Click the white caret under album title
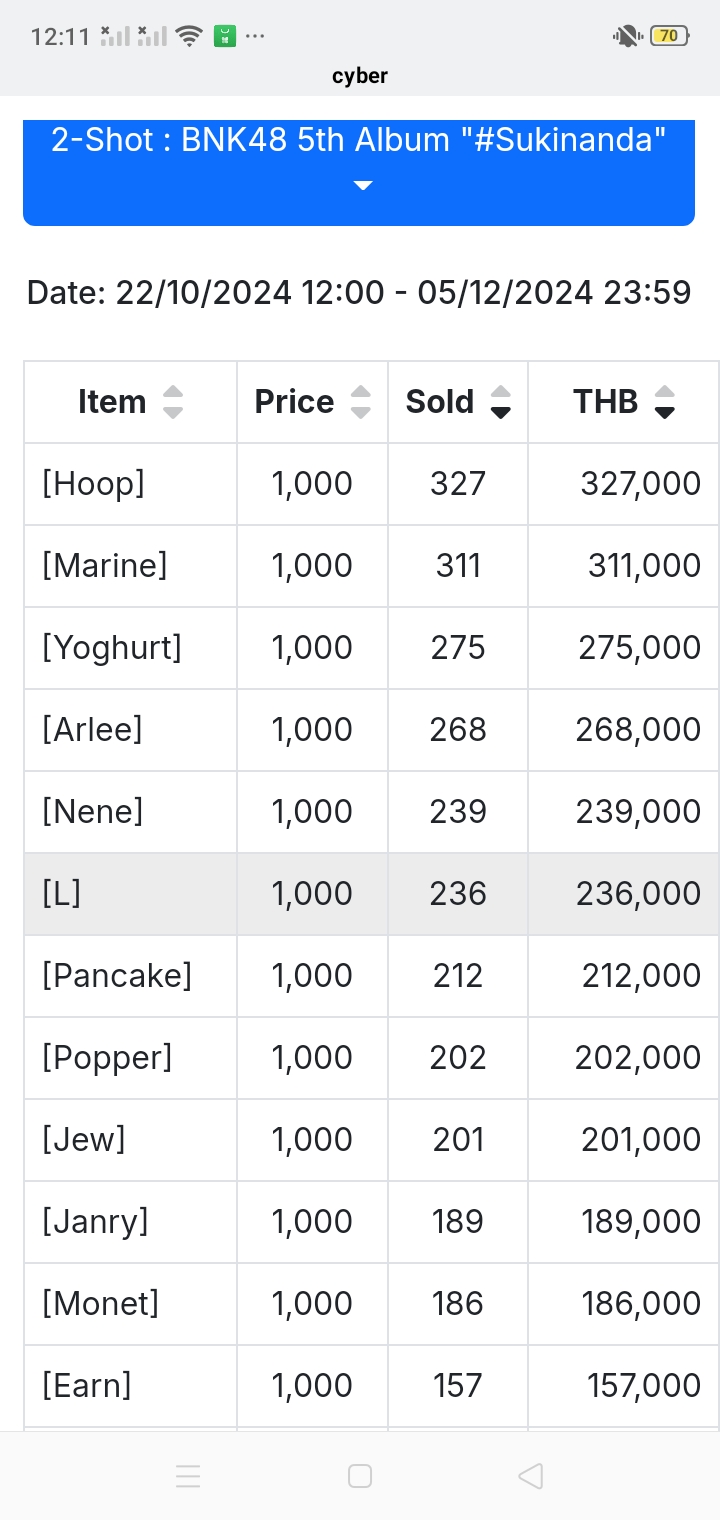 pos(363,186)
